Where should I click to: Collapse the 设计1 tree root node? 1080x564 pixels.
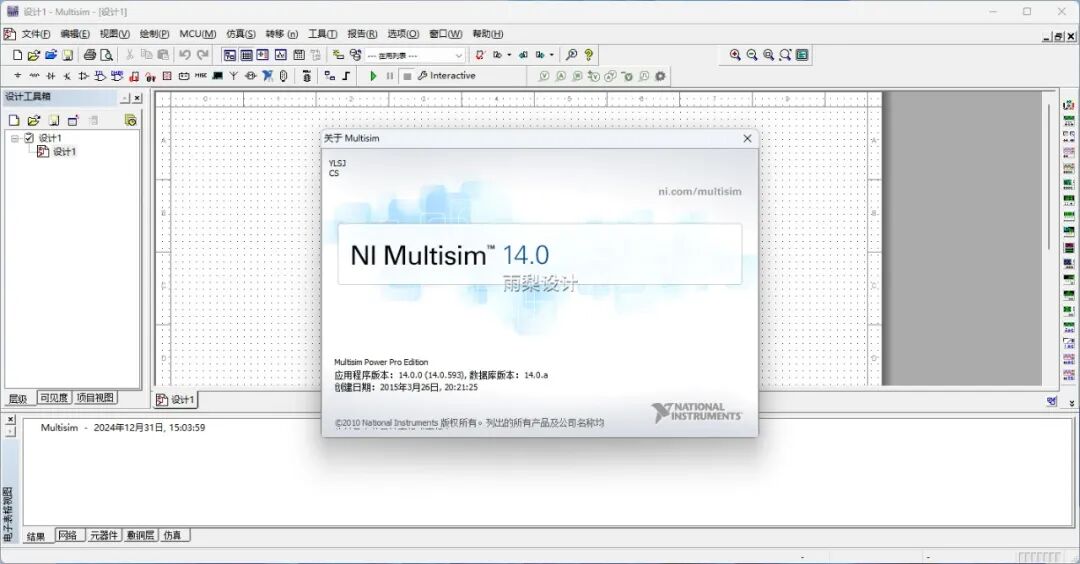pos(14,138)
